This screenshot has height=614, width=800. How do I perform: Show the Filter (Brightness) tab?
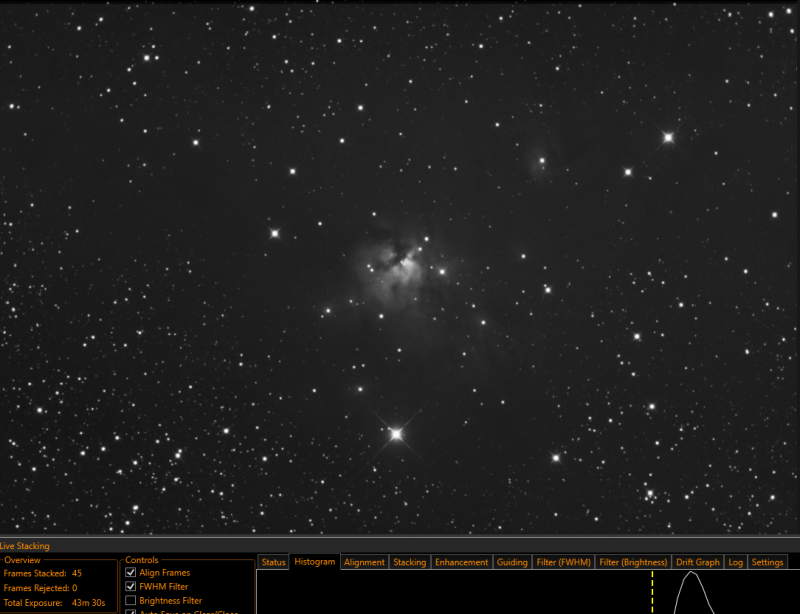pyautogui.click(x=633, y=562)
